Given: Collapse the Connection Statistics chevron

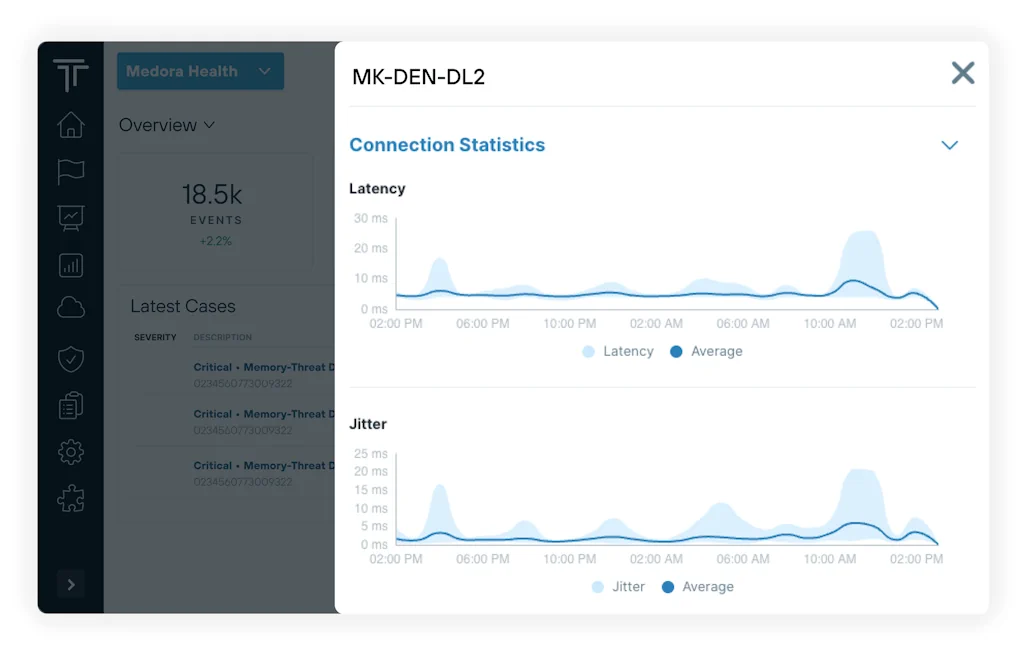Looking at the screenshot, I should pyautogui.click(x=949, y=146).
